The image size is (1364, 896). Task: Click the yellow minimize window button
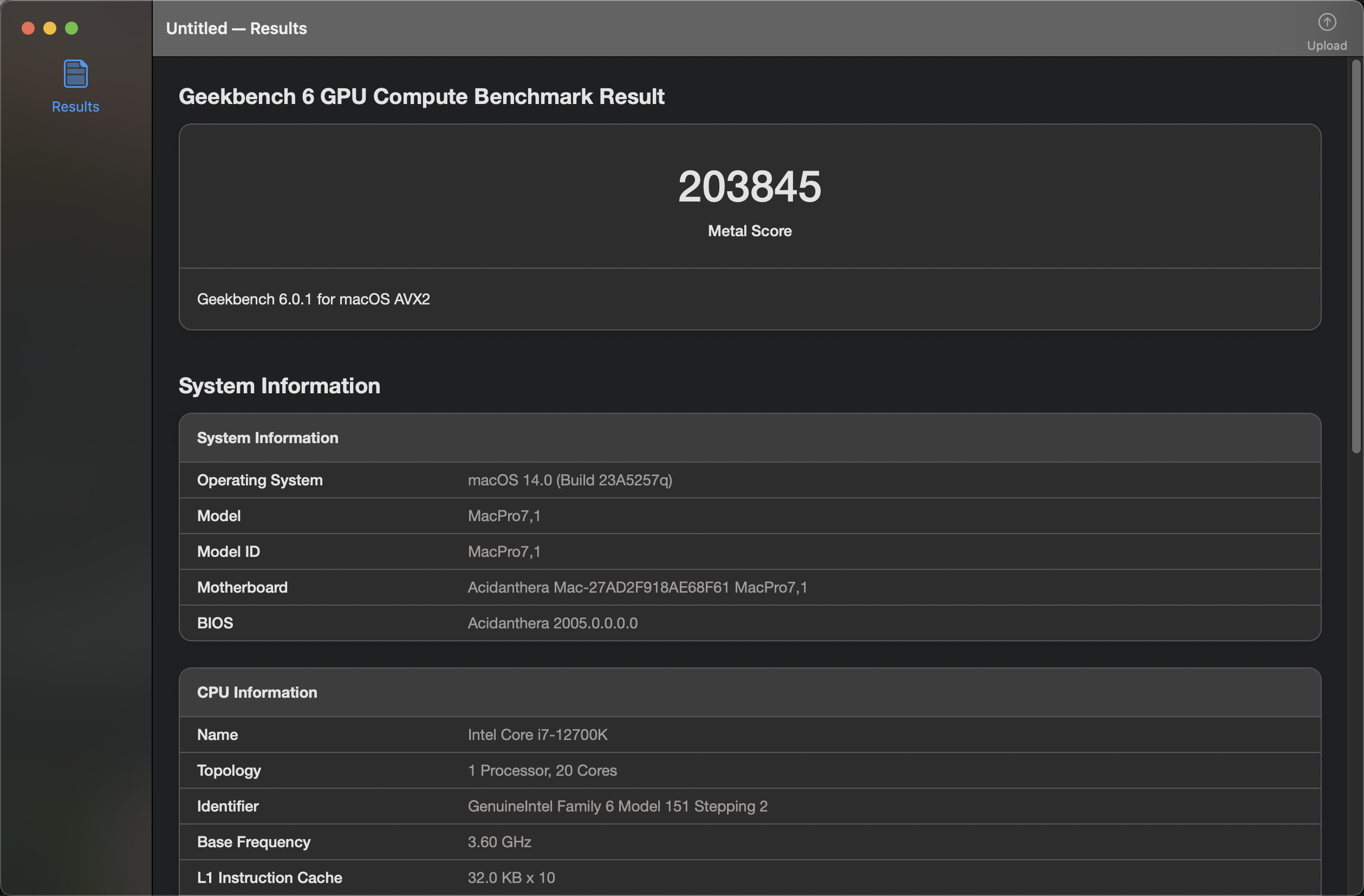coord(50,28)
